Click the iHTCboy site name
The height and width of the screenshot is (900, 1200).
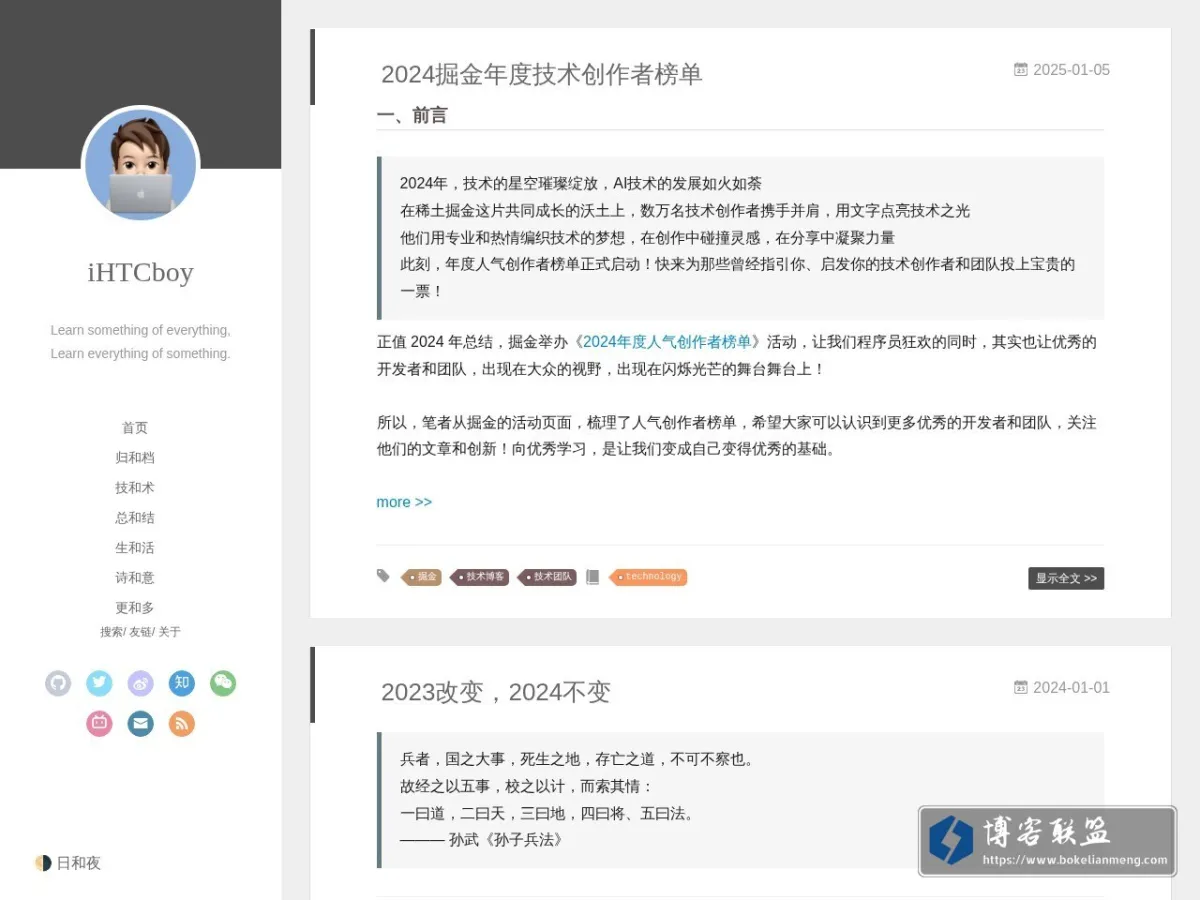140,272
